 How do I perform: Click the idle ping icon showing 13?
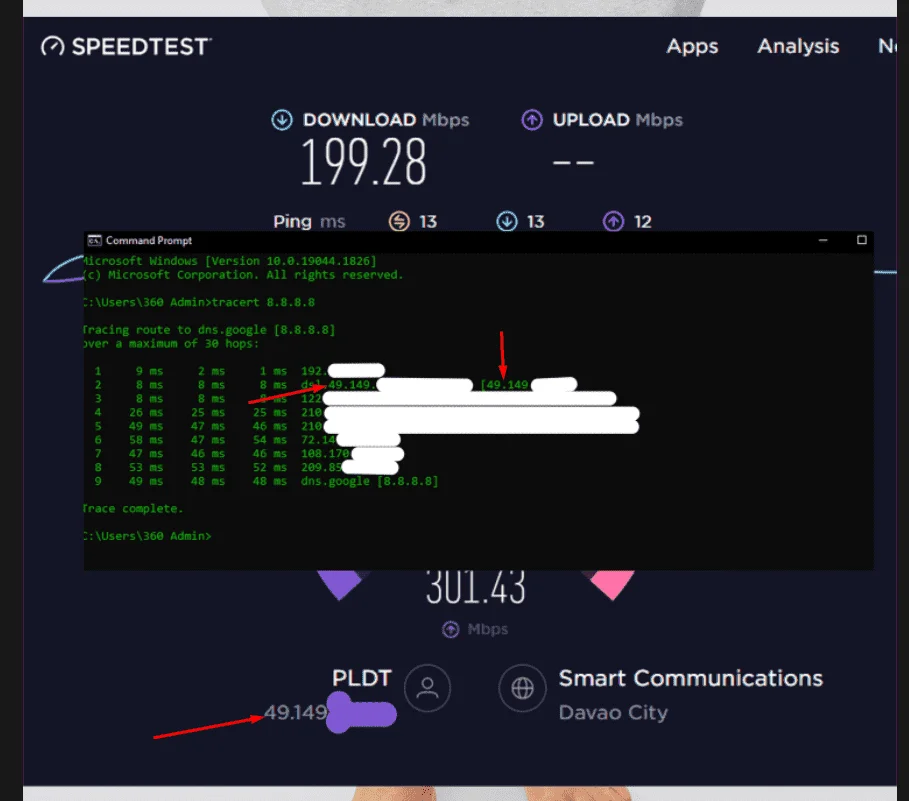(399, 221)
